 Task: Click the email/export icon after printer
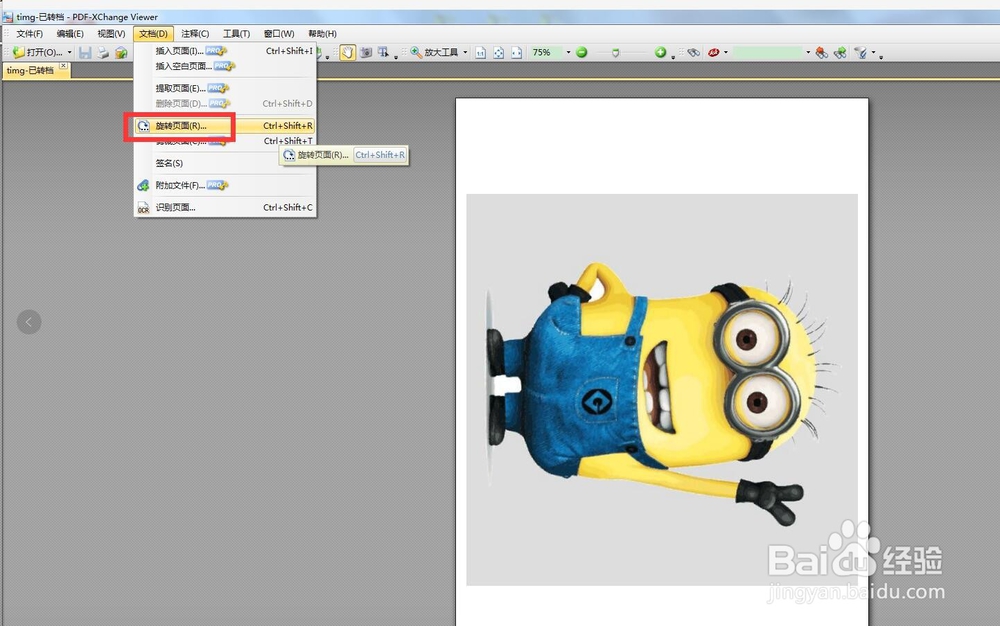tap(121, 52)
